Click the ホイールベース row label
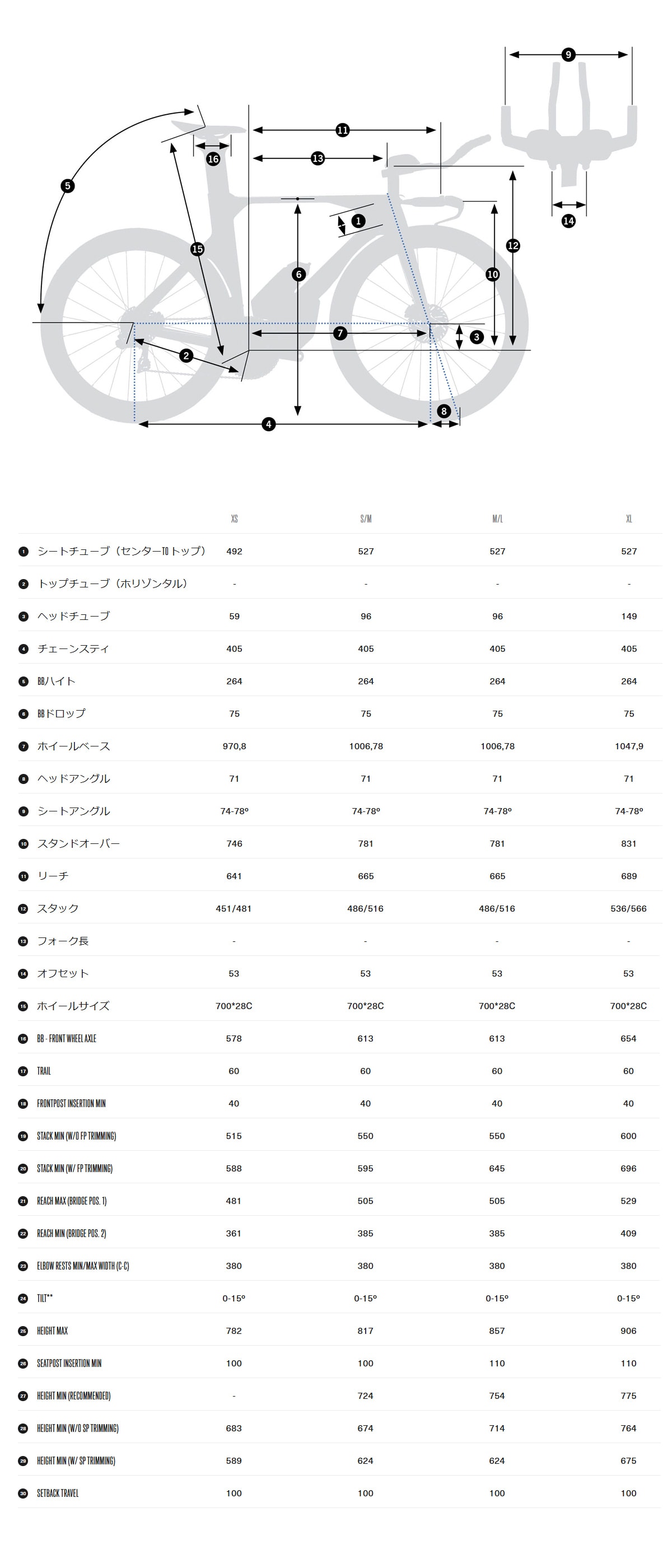672x1568 pixels. coord(74,746)
